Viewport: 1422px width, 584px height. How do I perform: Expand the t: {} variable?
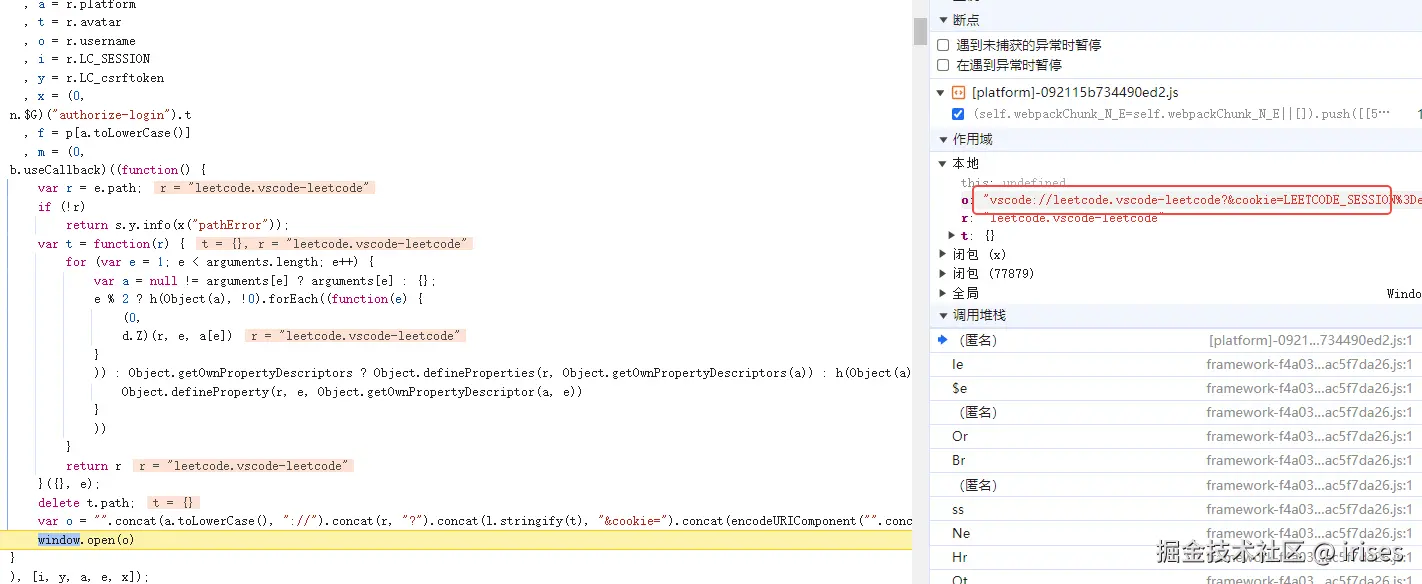coord(952,235)
